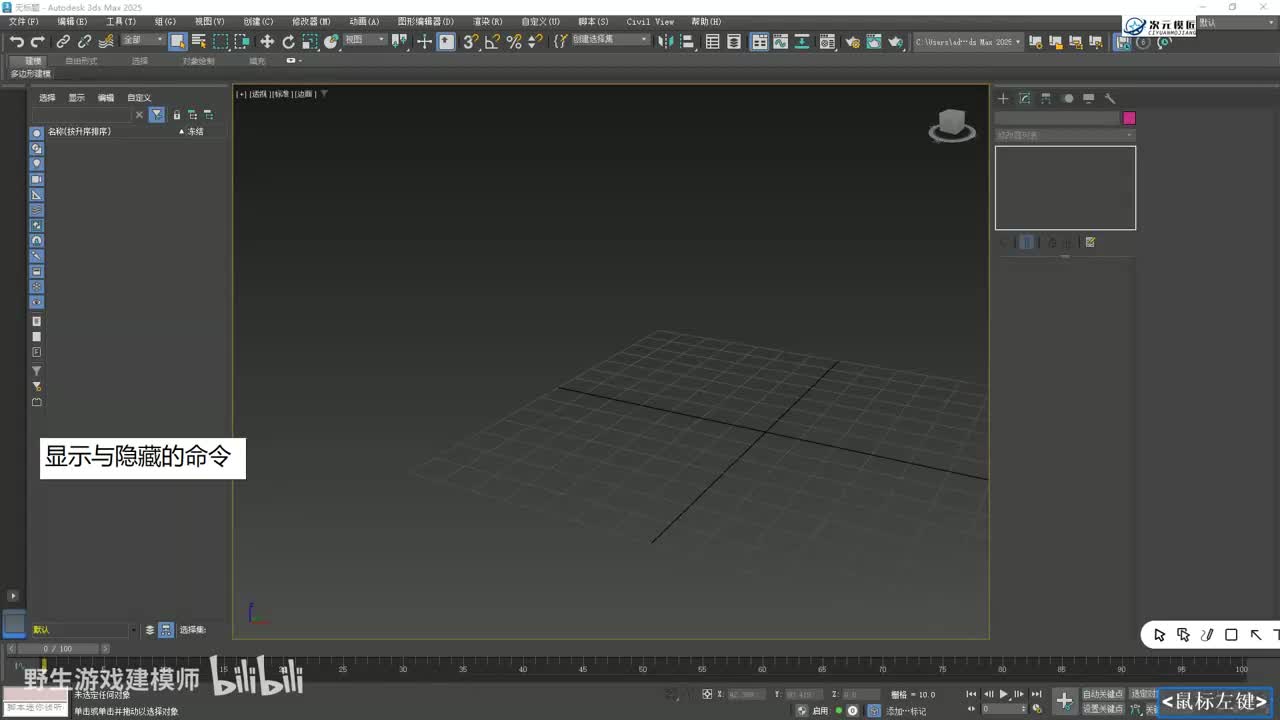This screenshot has width=1280, height=720.
Task: Open the Curve Editor icon
Action: click(781, 41)
